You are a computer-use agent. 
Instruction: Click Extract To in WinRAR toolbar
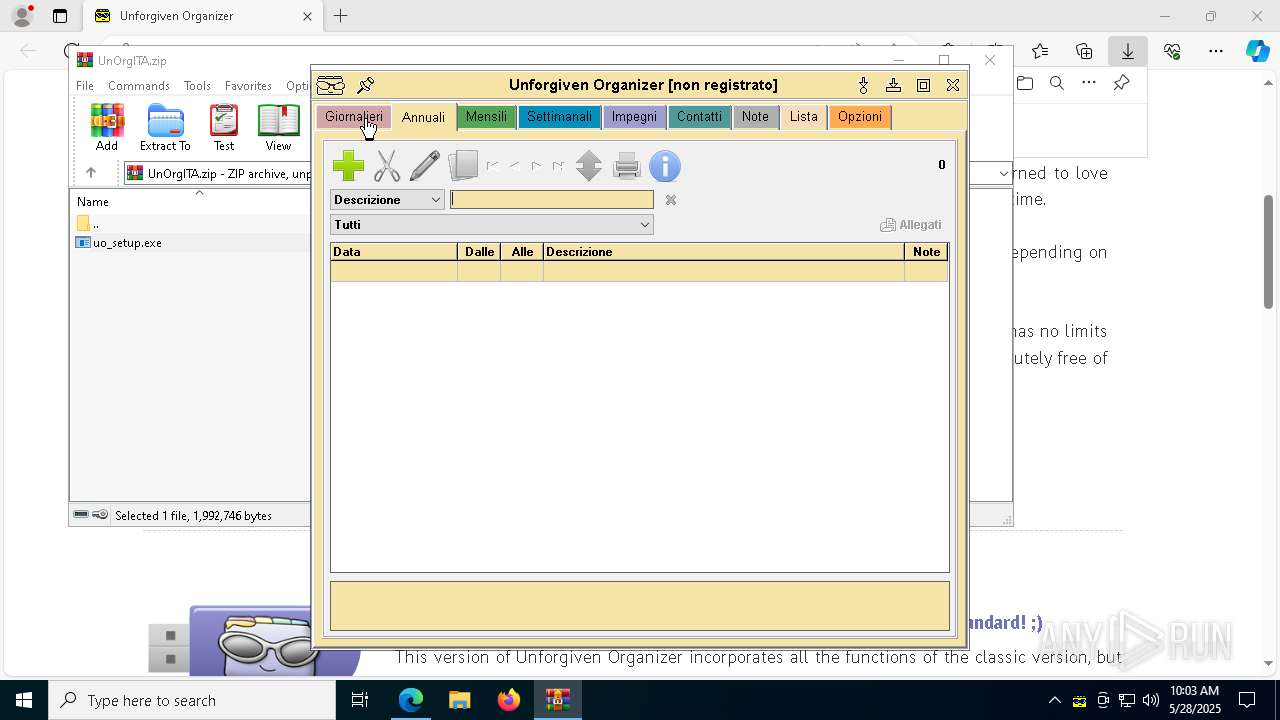click(165, 128)
